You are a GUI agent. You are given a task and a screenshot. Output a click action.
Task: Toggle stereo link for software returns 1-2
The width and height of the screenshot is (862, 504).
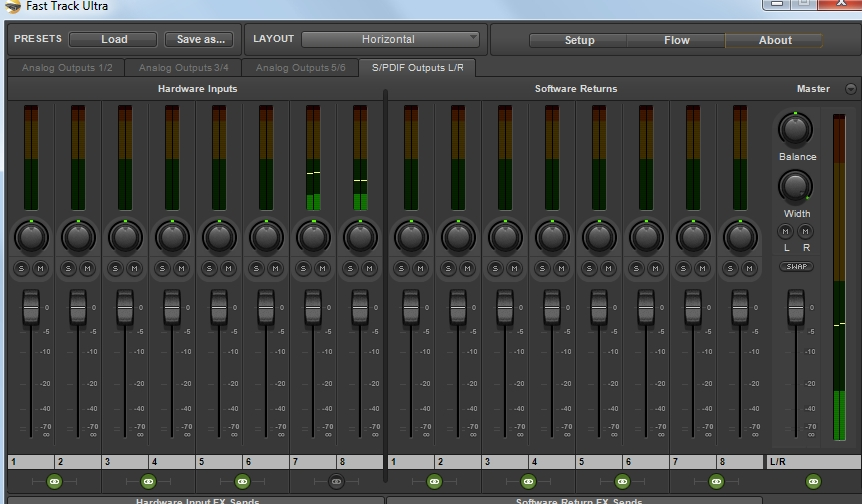pyautogui.click(x=434, y=481)
